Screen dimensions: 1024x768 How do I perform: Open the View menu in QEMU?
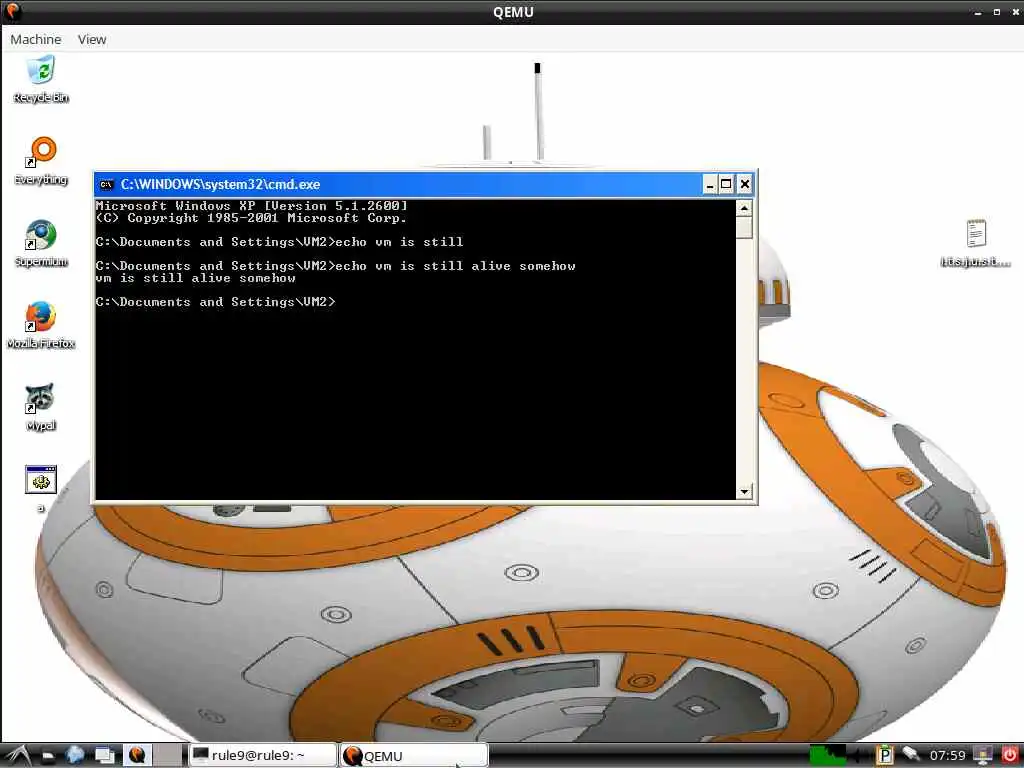(x=92, y=39)
